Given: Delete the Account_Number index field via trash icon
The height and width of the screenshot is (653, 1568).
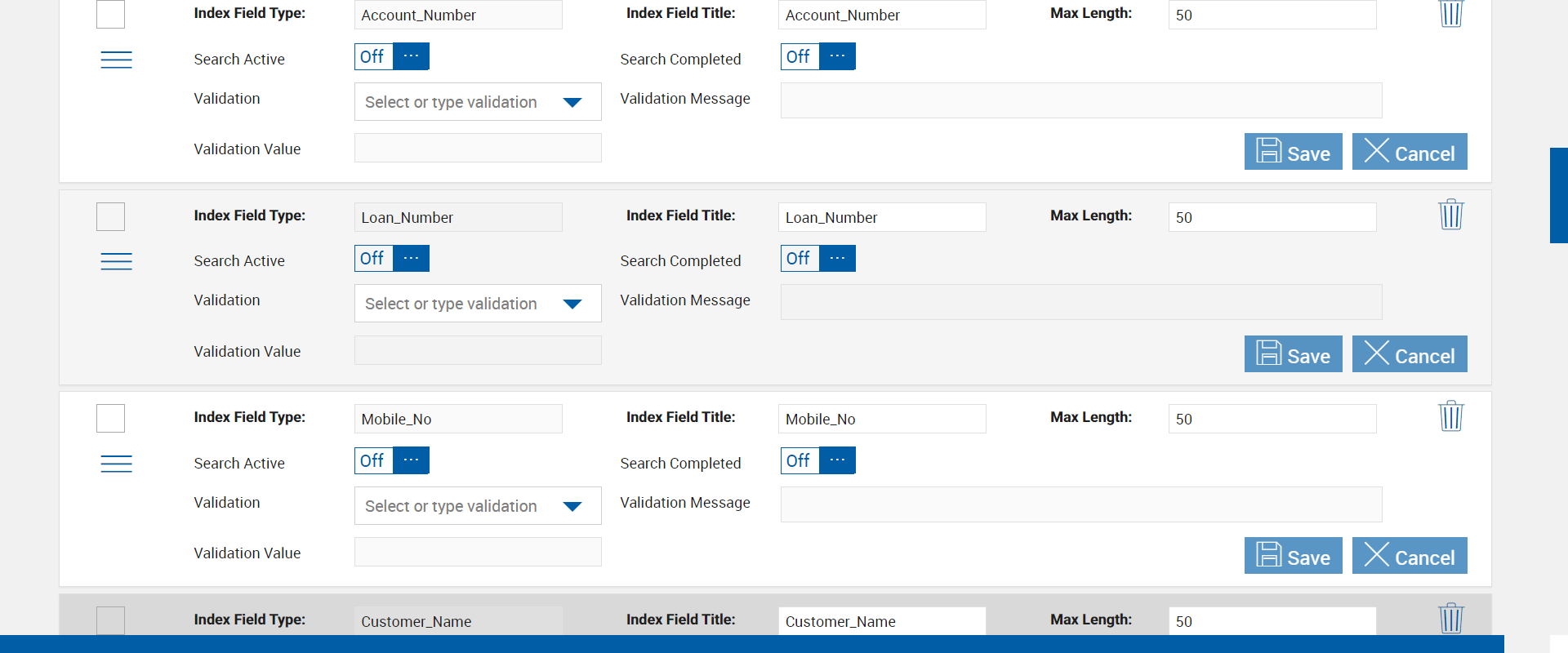Looking at the screenshot, I should [1450, 13].
